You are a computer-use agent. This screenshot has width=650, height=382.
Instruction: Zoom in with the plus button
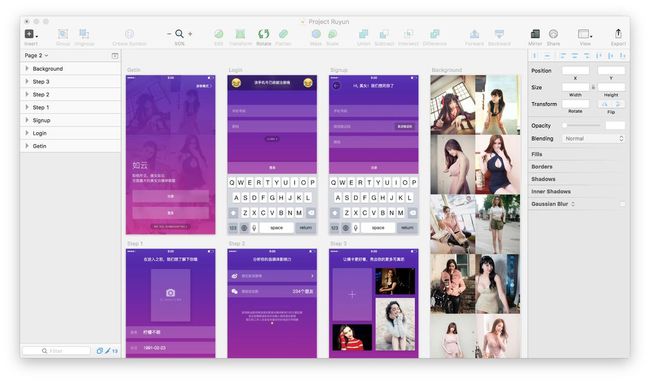[190, 34]
